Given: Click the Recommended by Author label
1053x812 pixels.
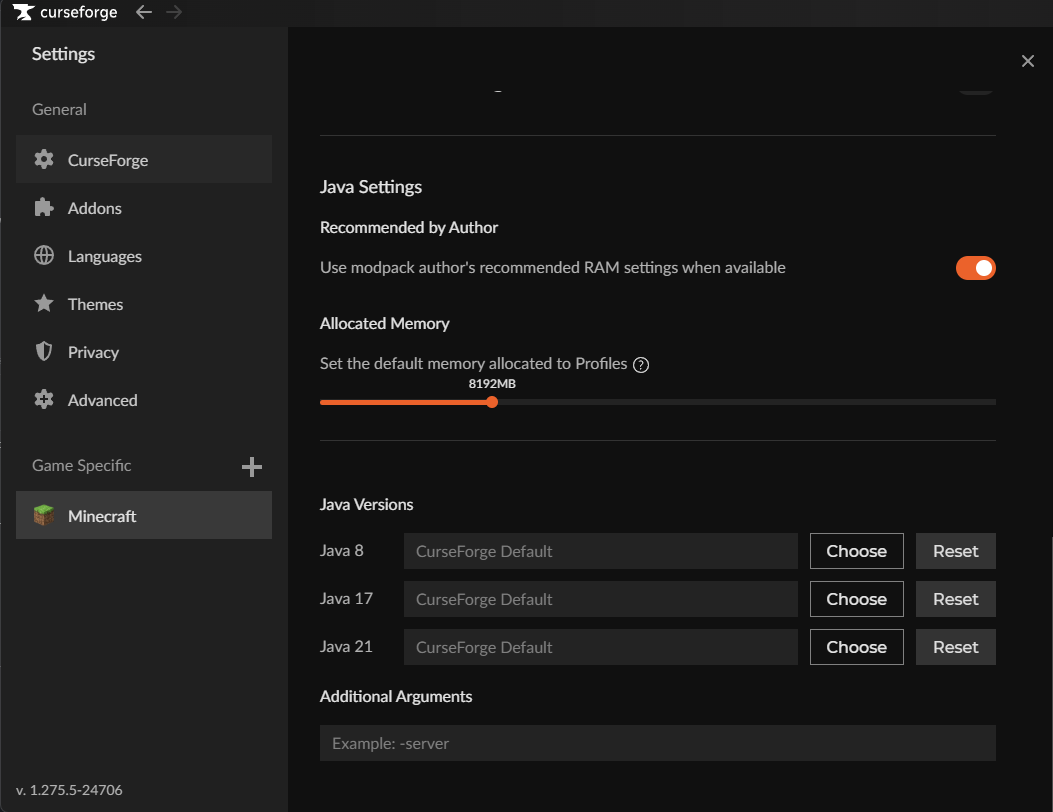Looking at the screenshot, I should click(x=409, y=228).
